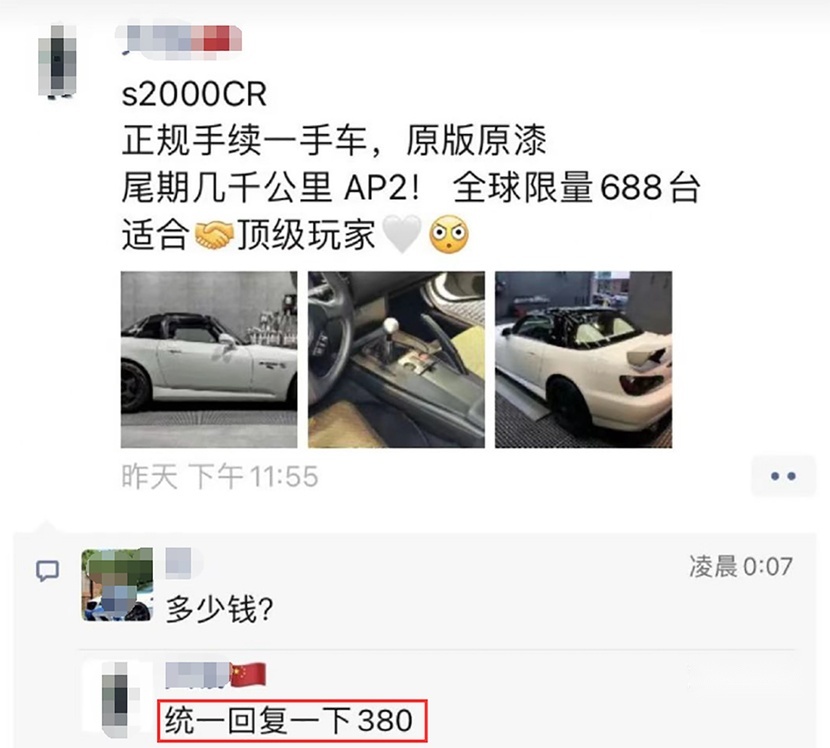Tap the text line 全球限量688台
Image resolution: width=830 pixels, height=748 pixels.
tap(576, 187)
